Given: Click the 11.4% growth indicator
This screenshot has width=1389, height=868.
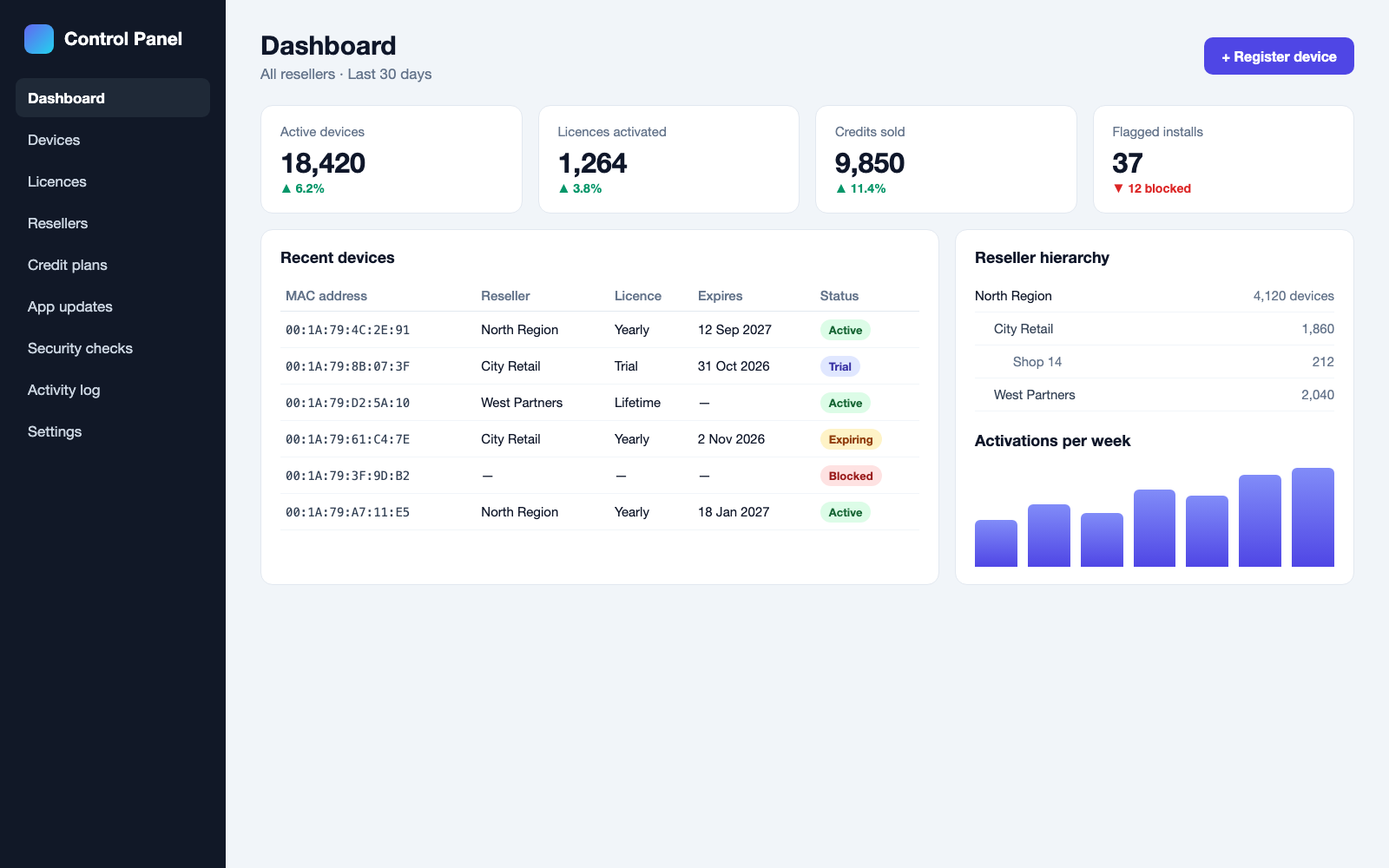Looking at the screenshot, I should (861, 188).
